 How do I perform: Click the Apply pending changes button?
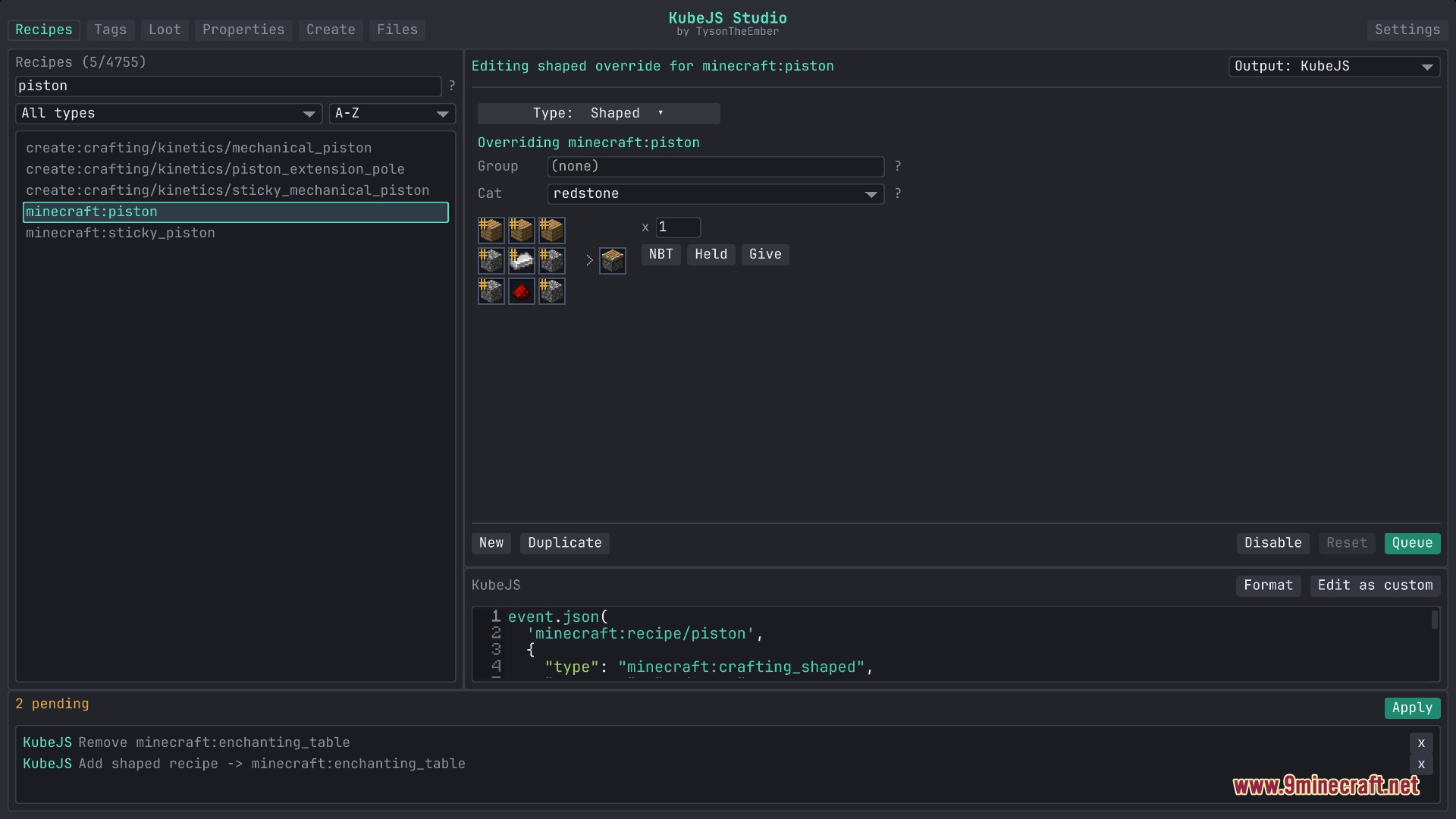tap(1412, 708)
